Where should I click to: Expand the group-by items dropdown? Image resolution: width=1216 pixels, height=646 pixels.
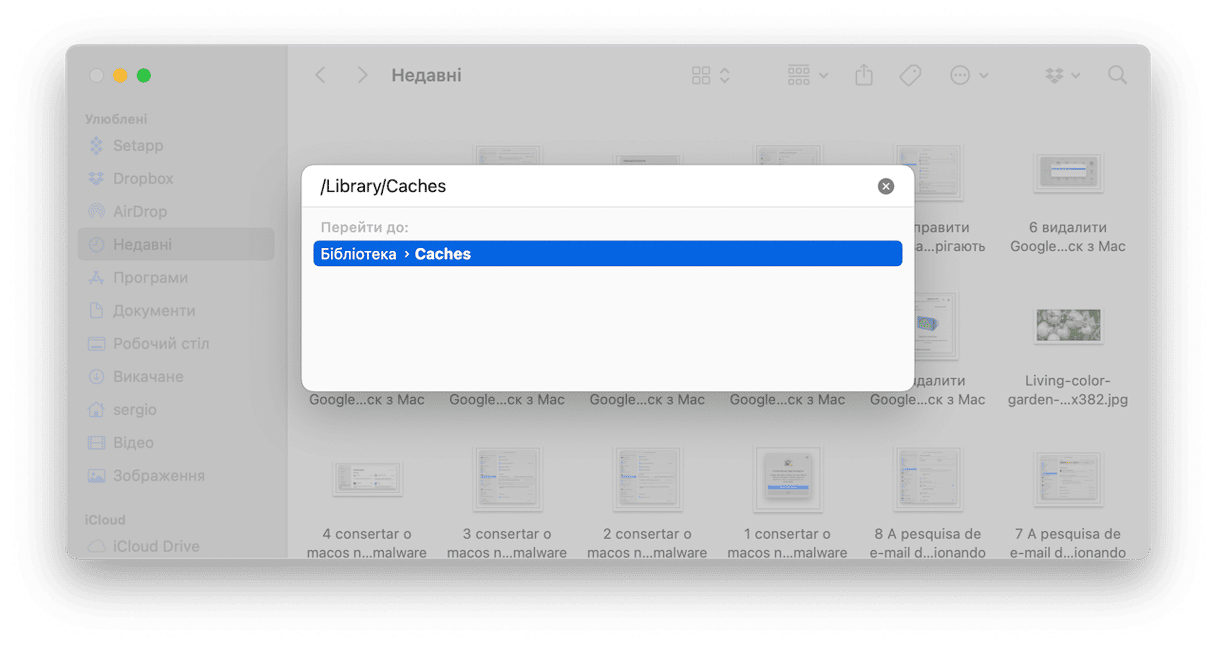click(x=808, y=75)
